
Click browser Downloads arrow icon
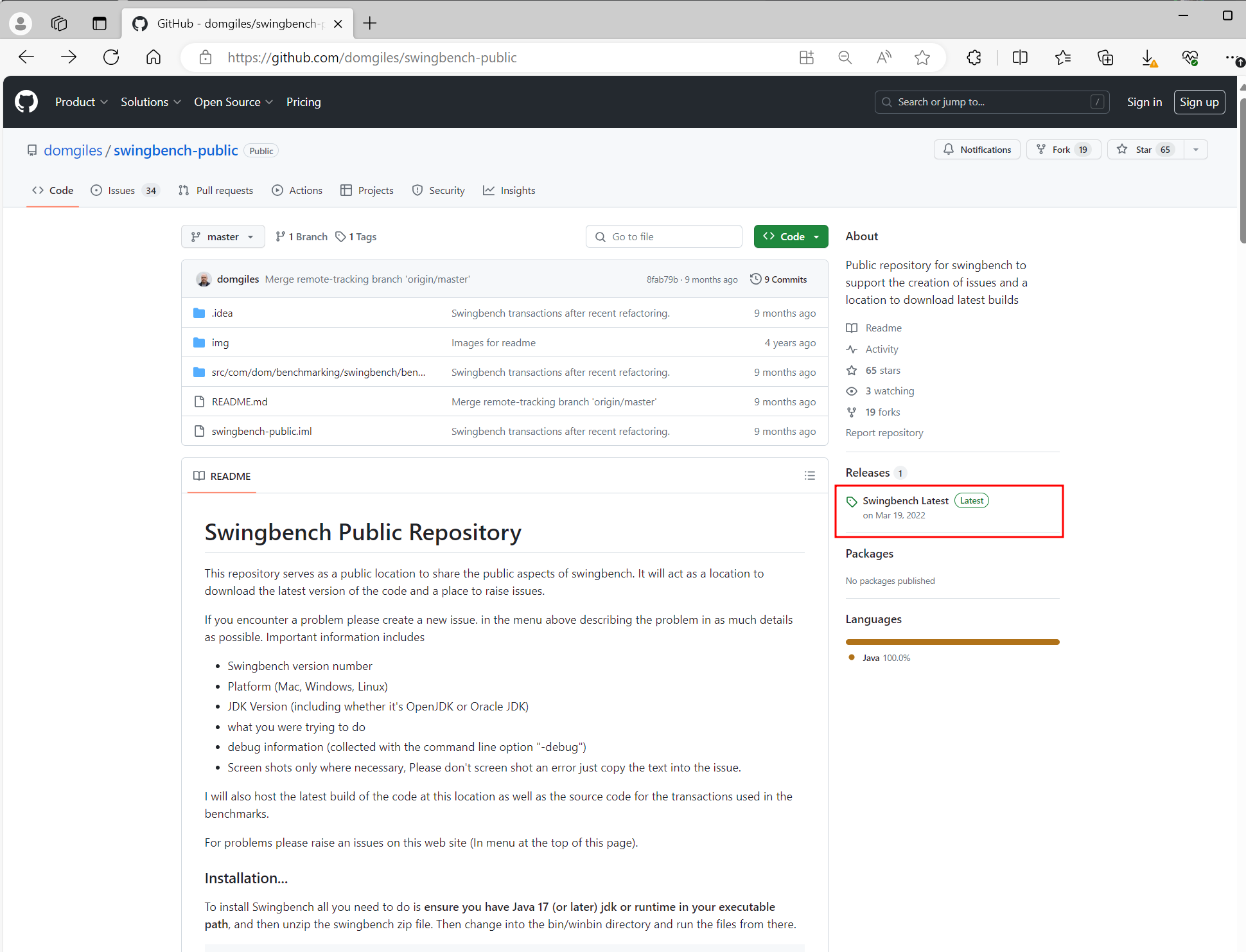coord(1148,58)
